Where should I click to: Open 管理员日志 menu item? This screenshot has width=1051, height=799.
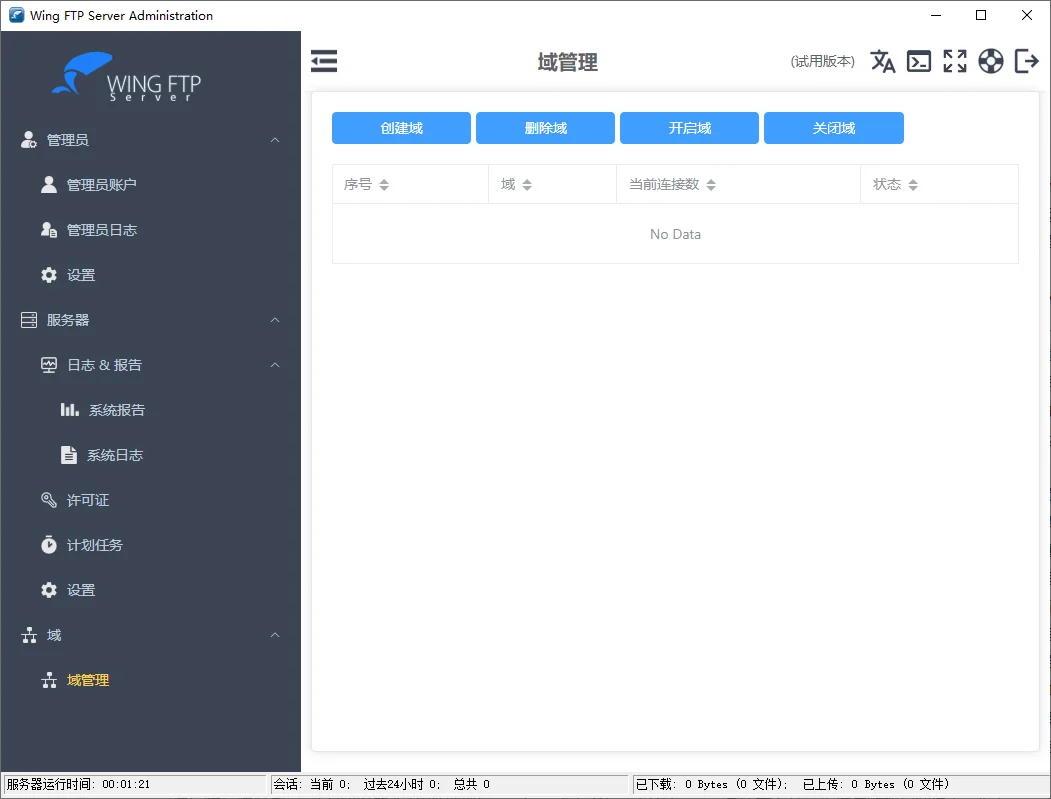[x=150, y=230]
